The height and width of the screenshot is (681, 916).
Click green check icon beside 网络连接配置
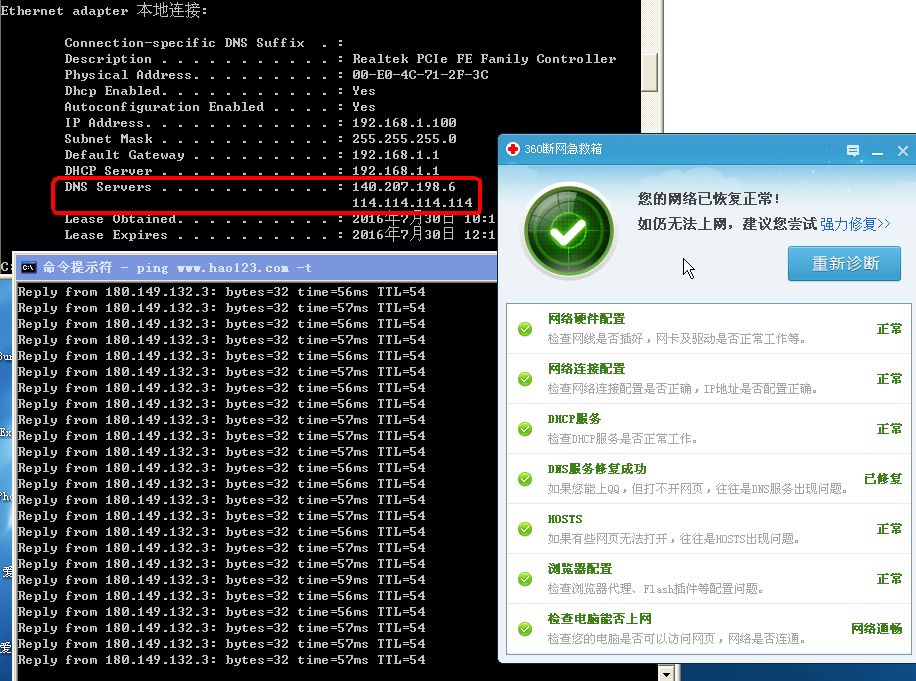click(x=525, y=379)
